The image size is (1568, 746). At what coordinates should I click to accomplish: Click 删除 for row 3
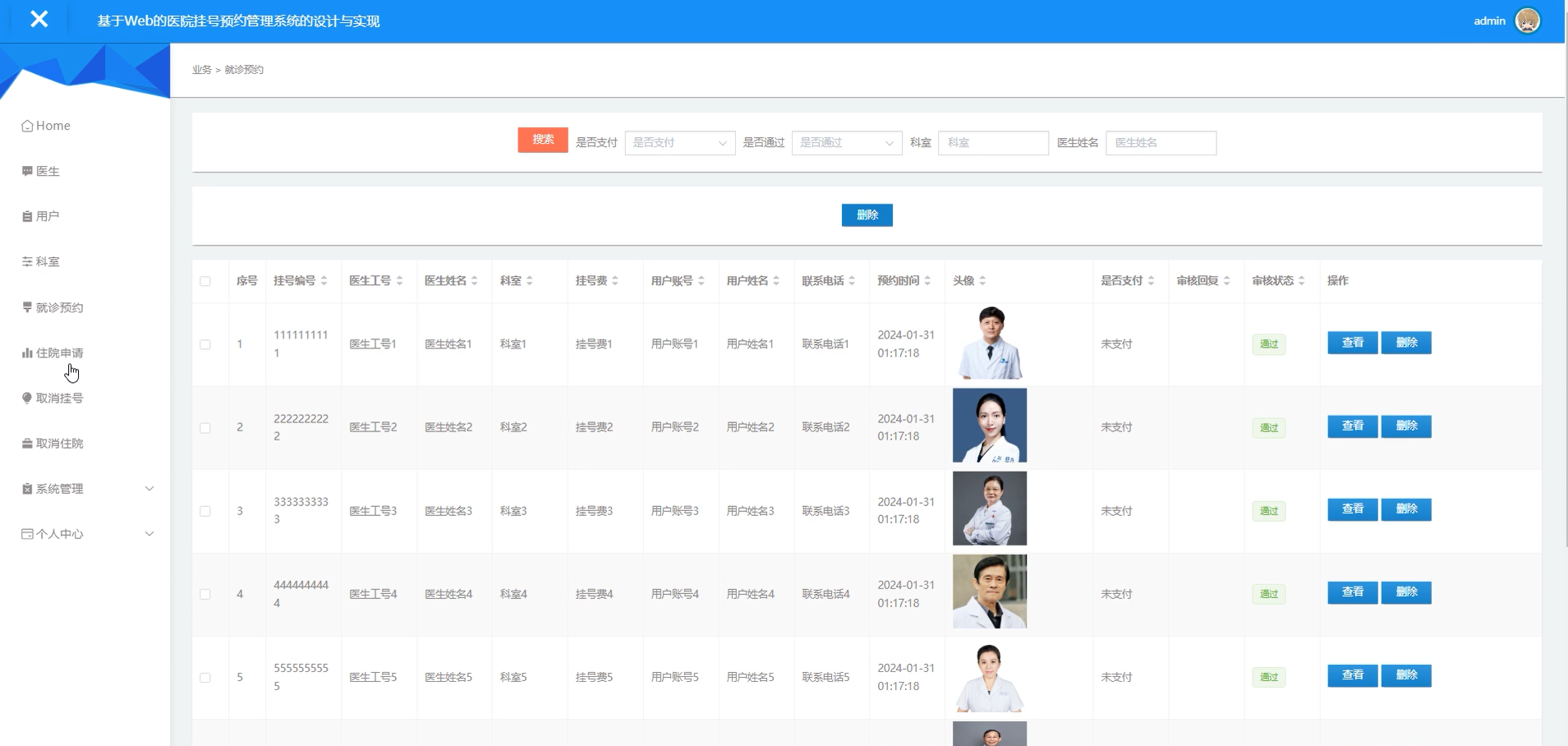[1406, 509]
